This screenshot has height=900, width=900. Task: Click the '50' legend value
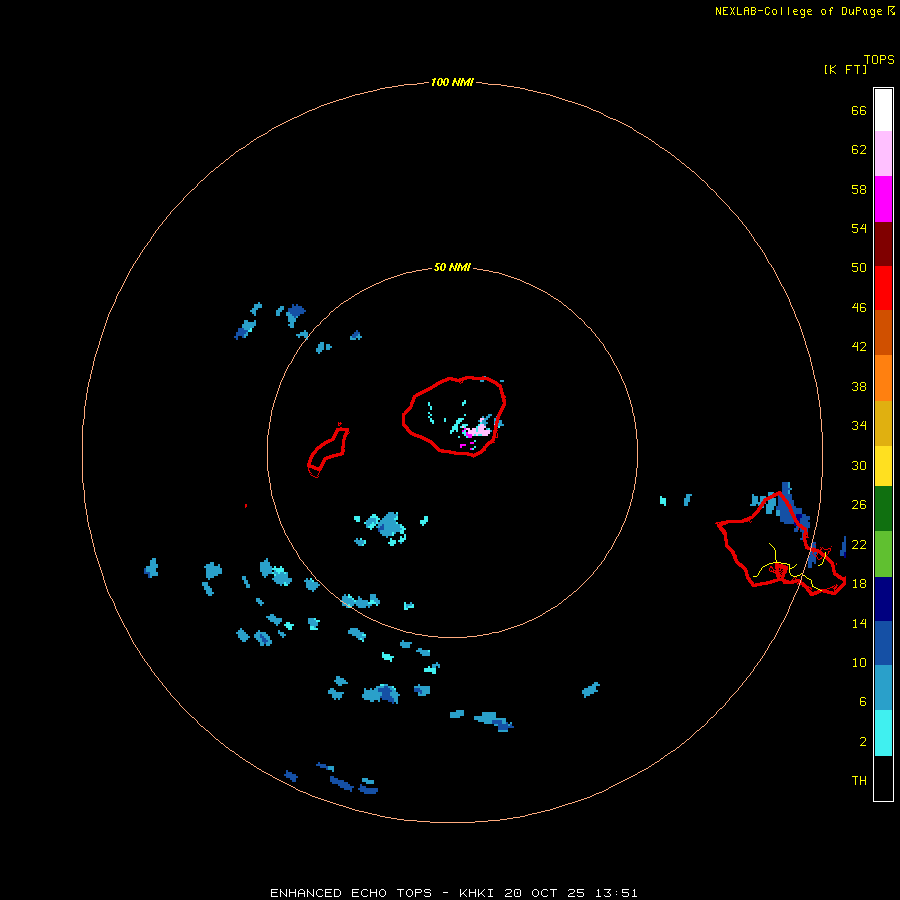tap(859, 268)
